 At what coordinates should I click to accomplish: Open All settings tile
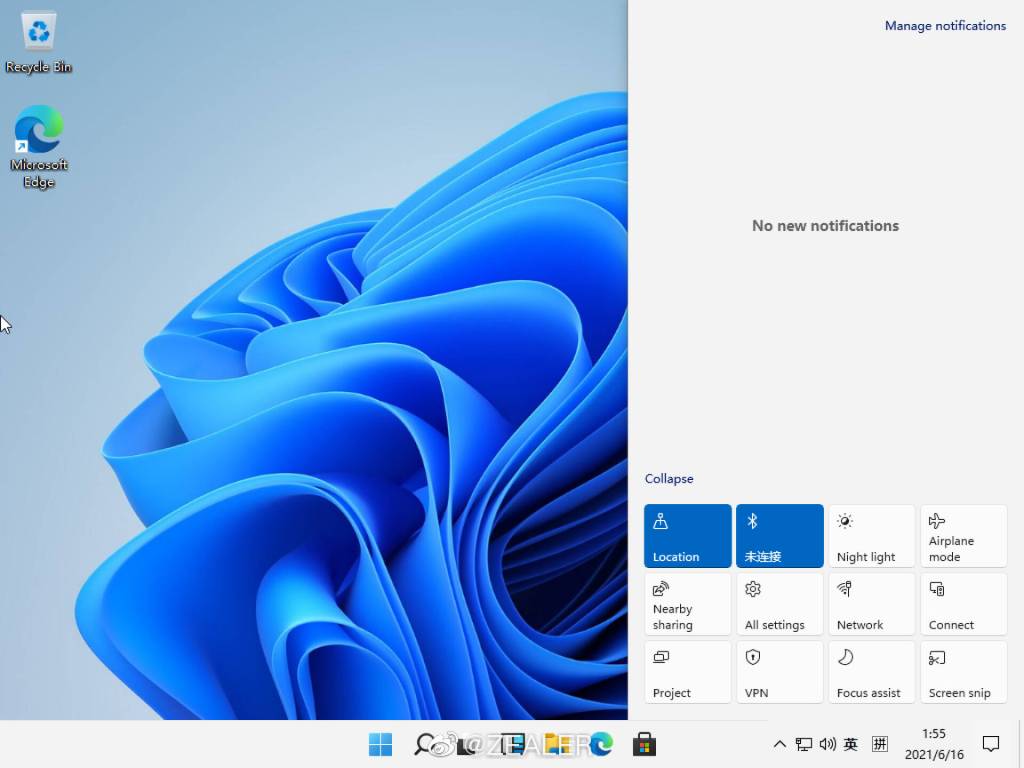coord(780,604)
